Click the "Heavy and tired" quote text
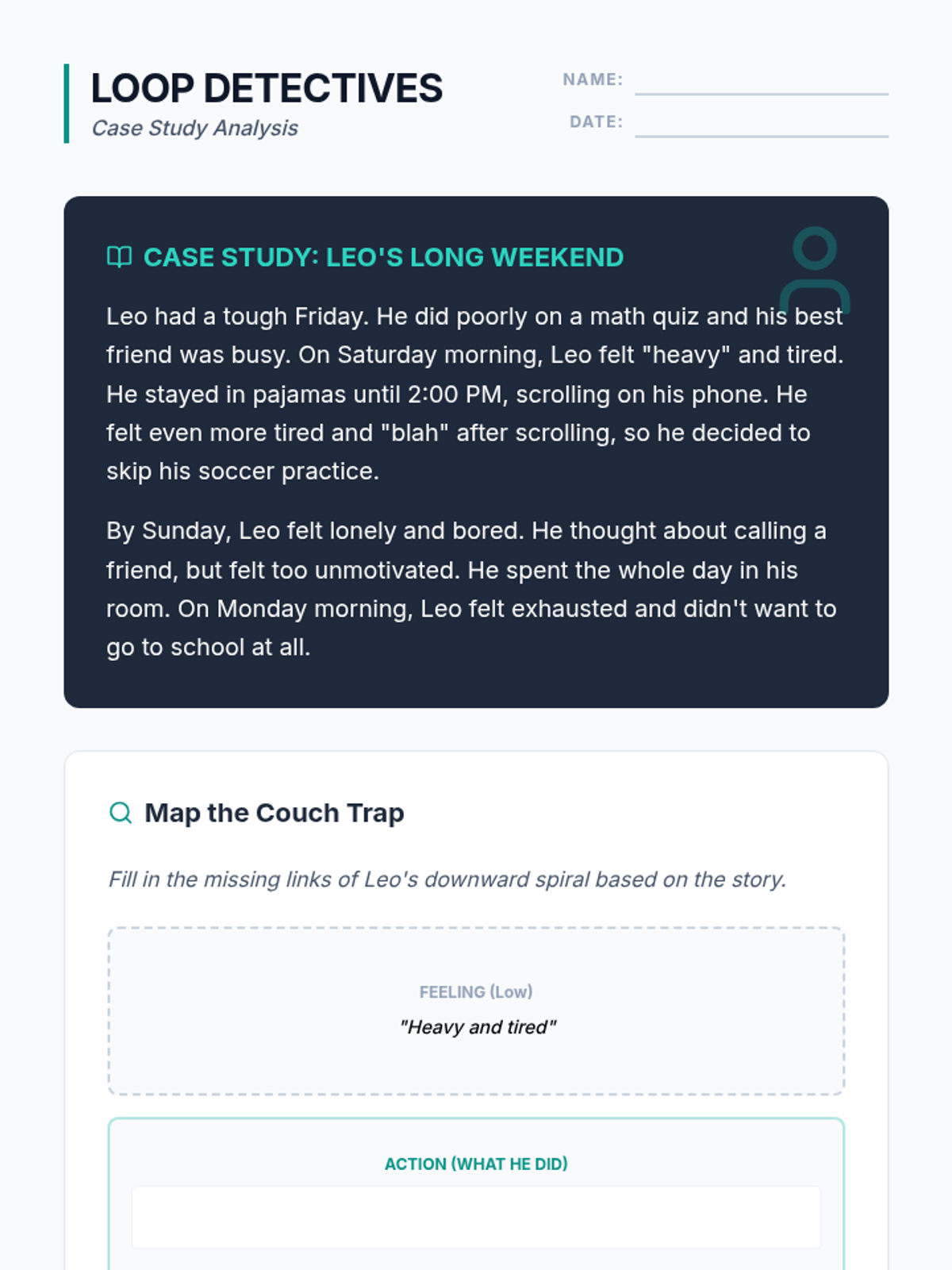 (x=477, y=1027)
